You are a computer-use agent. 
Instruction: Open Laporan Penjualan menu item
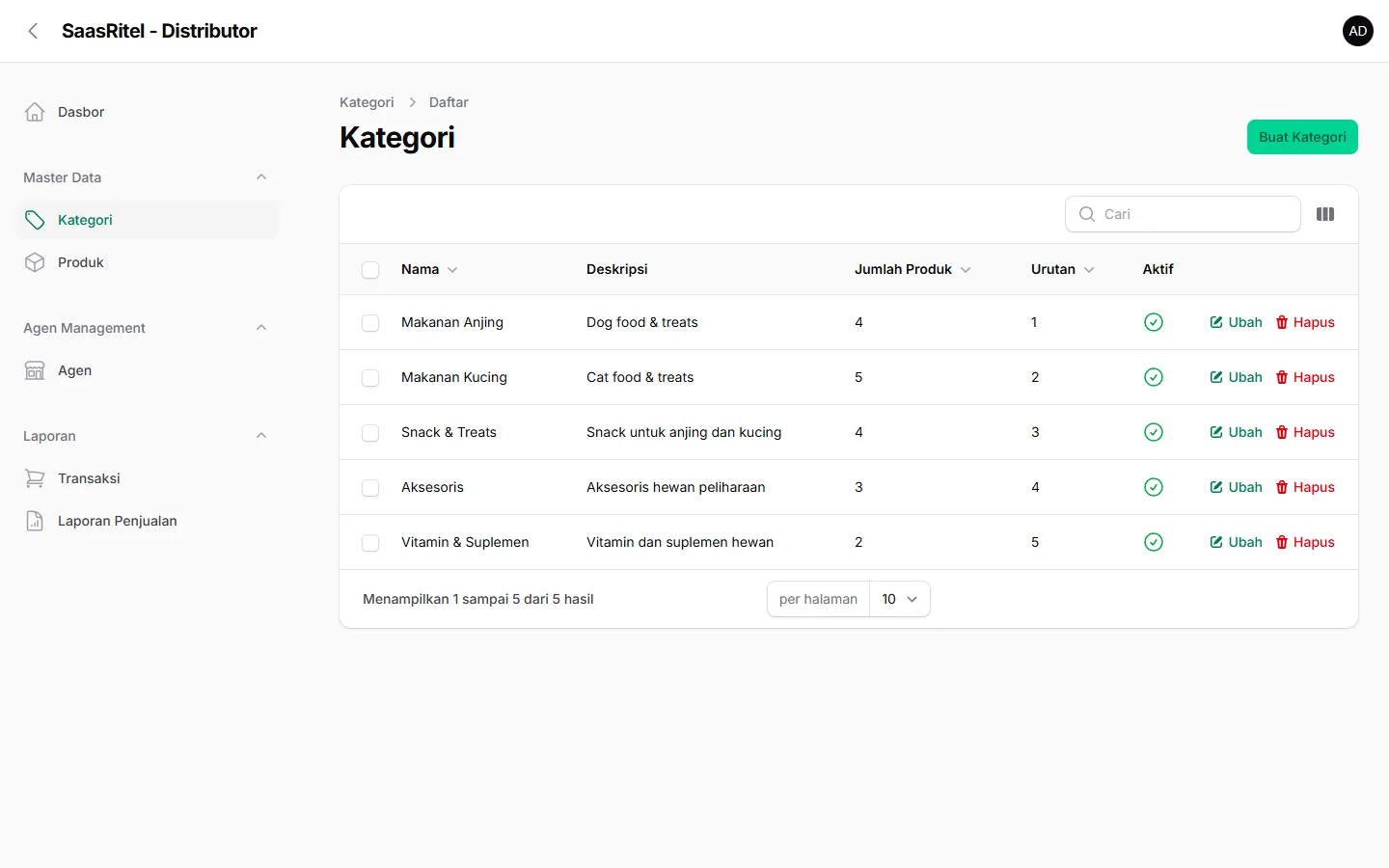[147, 521]
